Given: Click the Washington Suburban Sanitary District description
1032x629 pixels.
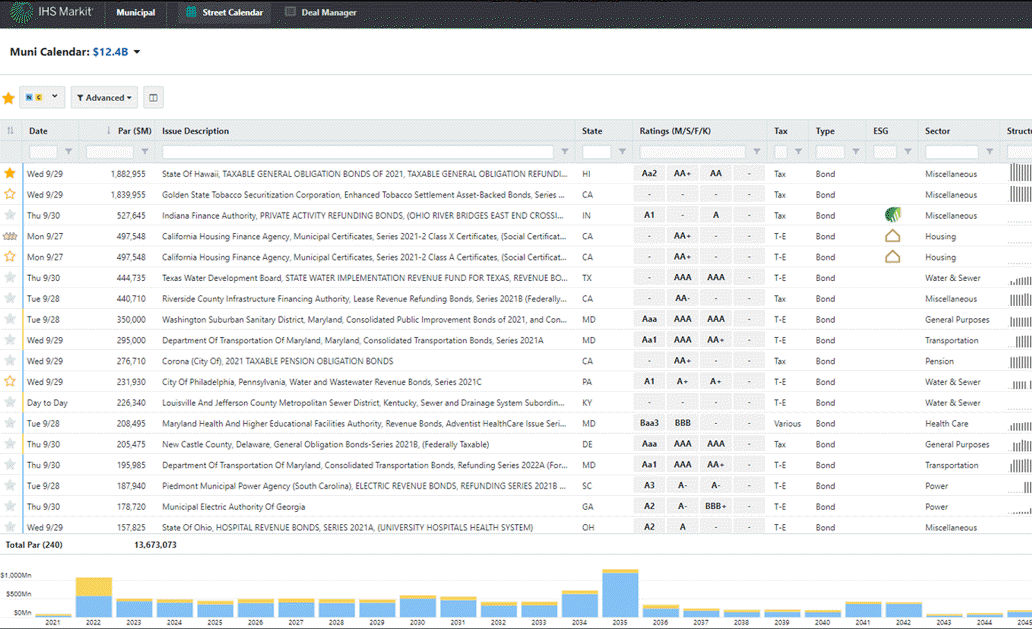Looking at the screenshot, I should coord(364,320).
